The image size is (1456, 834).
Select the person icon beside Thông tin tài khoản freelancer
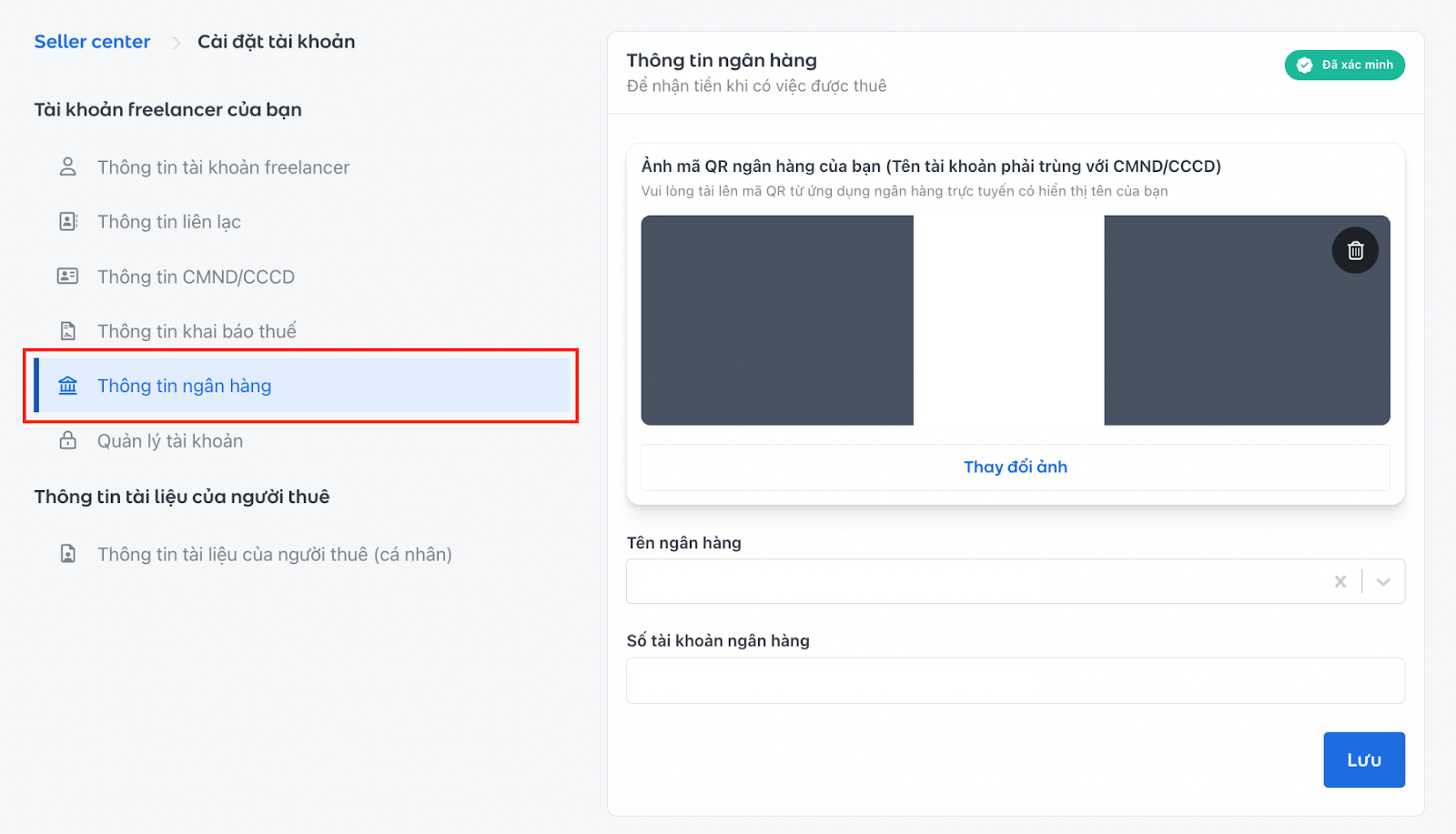tap(67, 166)
